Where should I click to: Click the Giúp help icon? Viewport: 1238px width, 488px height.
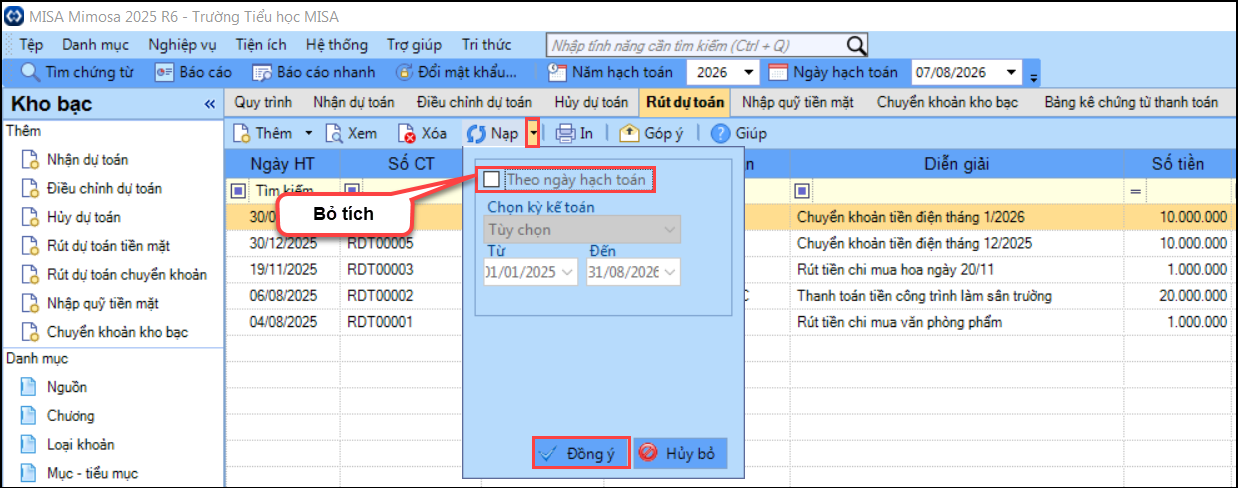720,133
